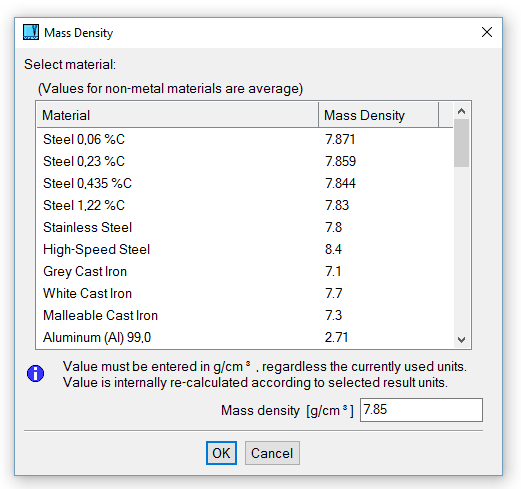Select Grey Cast Iron entry
The image size is (521, 489).
point(245,271)
